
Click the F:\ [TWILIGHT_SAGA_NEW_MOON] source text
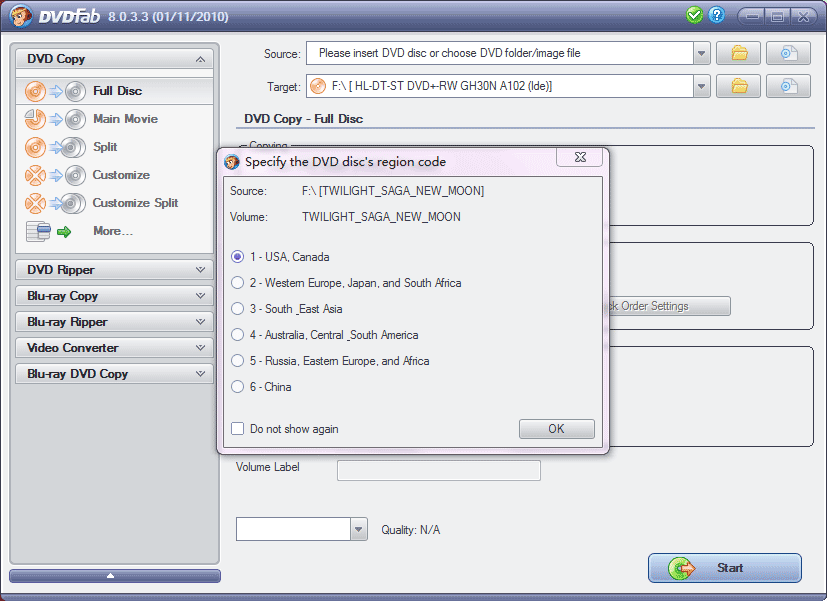coord(393,191)
